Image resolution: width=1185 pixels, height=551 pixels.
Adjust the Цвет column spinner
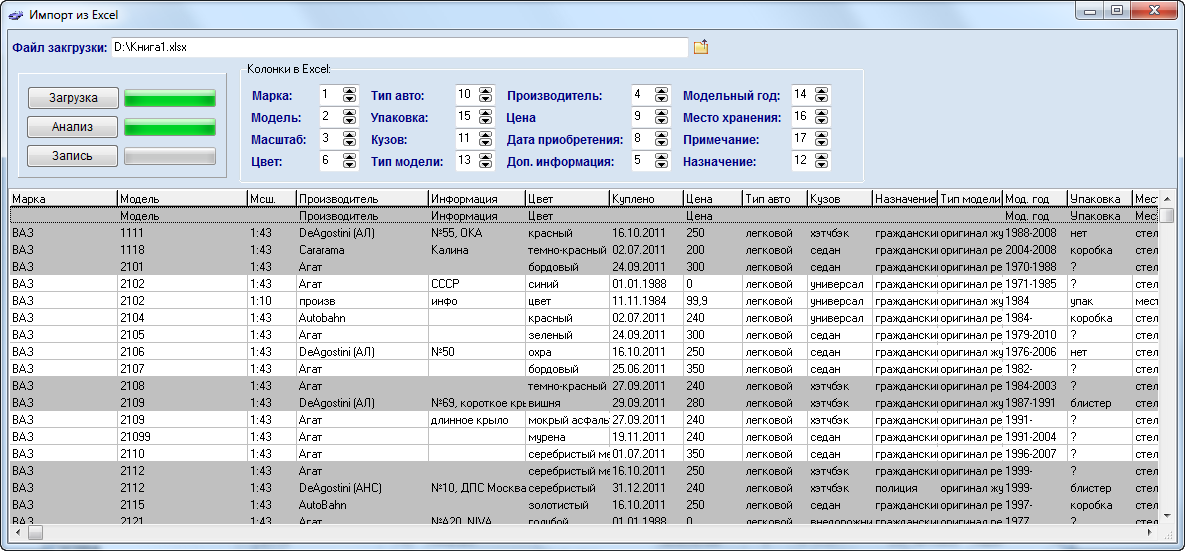click(349, 160)
